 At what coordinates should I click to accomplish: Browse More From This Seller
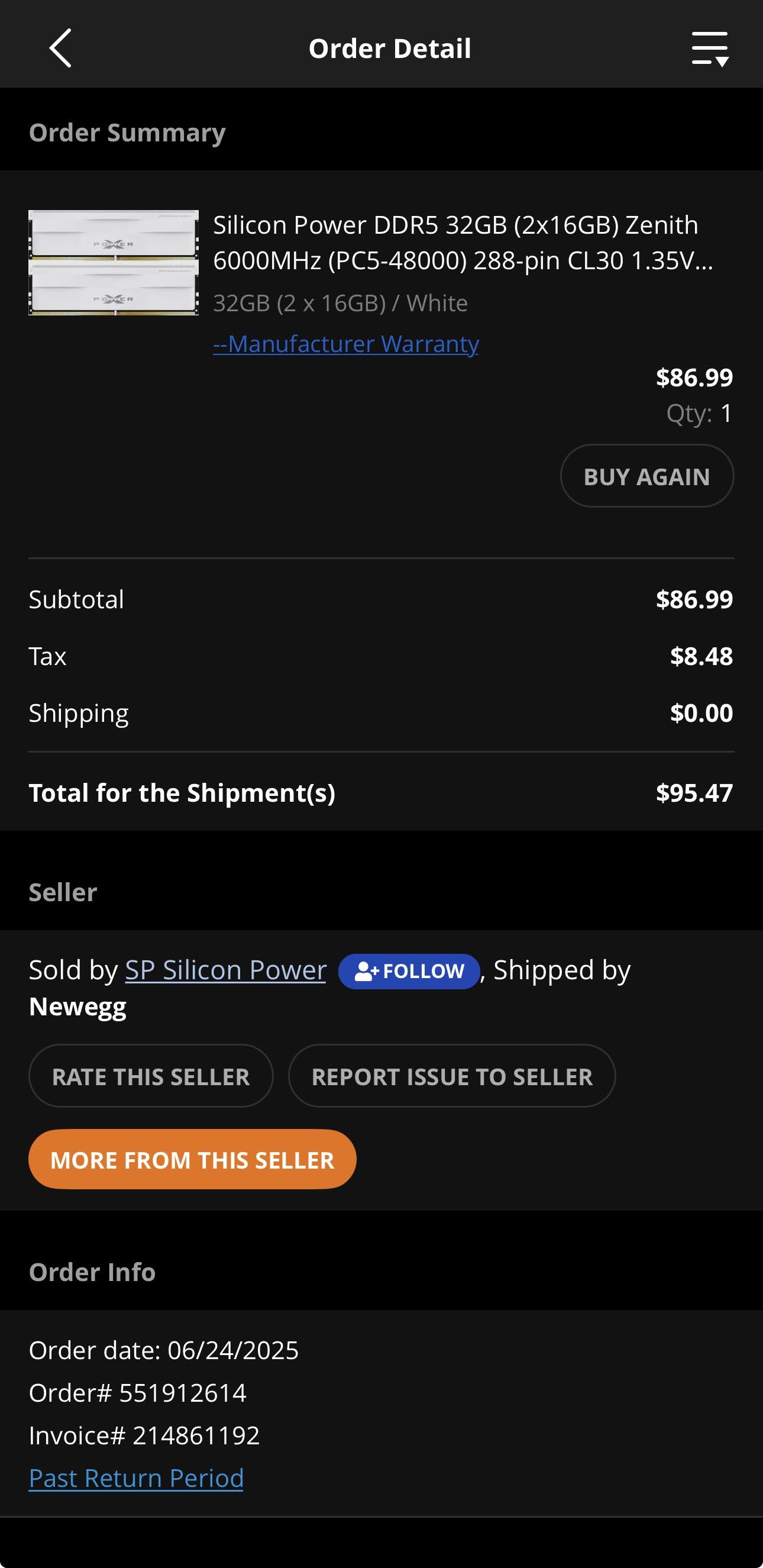tap(192, 1160)
